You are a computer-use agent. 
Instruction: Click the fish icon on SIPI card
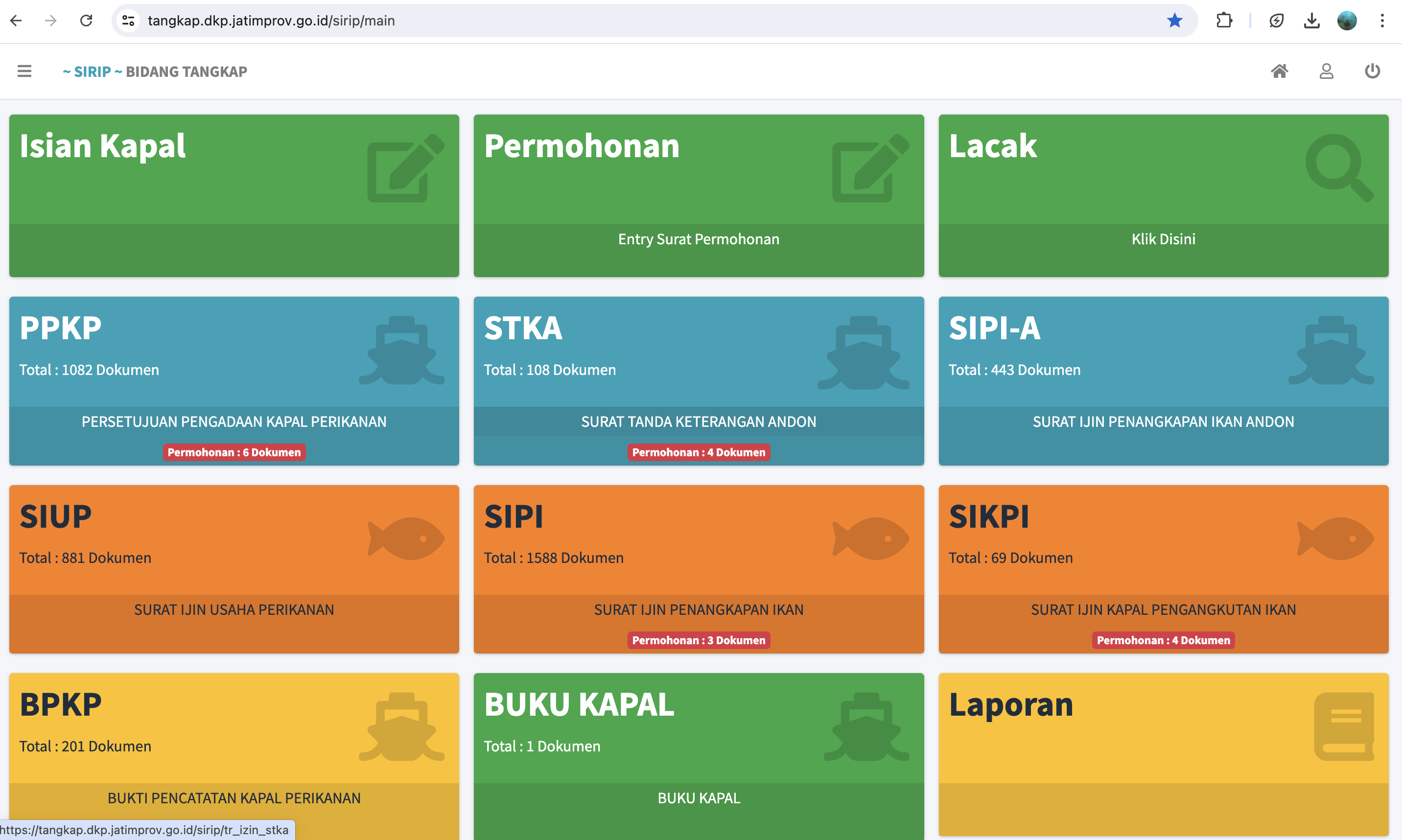870,538
